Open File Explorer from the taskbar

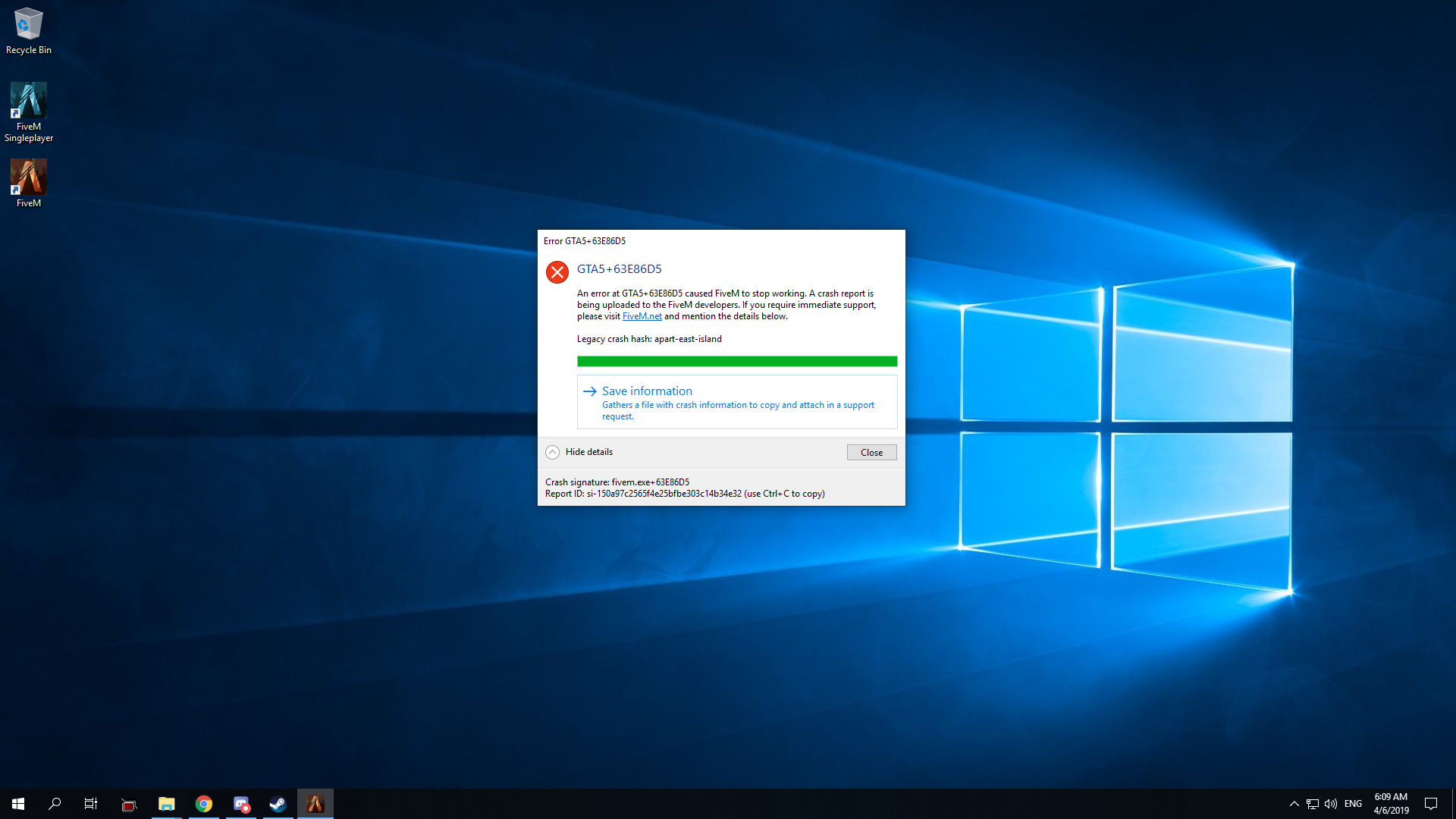coord(166,804)
